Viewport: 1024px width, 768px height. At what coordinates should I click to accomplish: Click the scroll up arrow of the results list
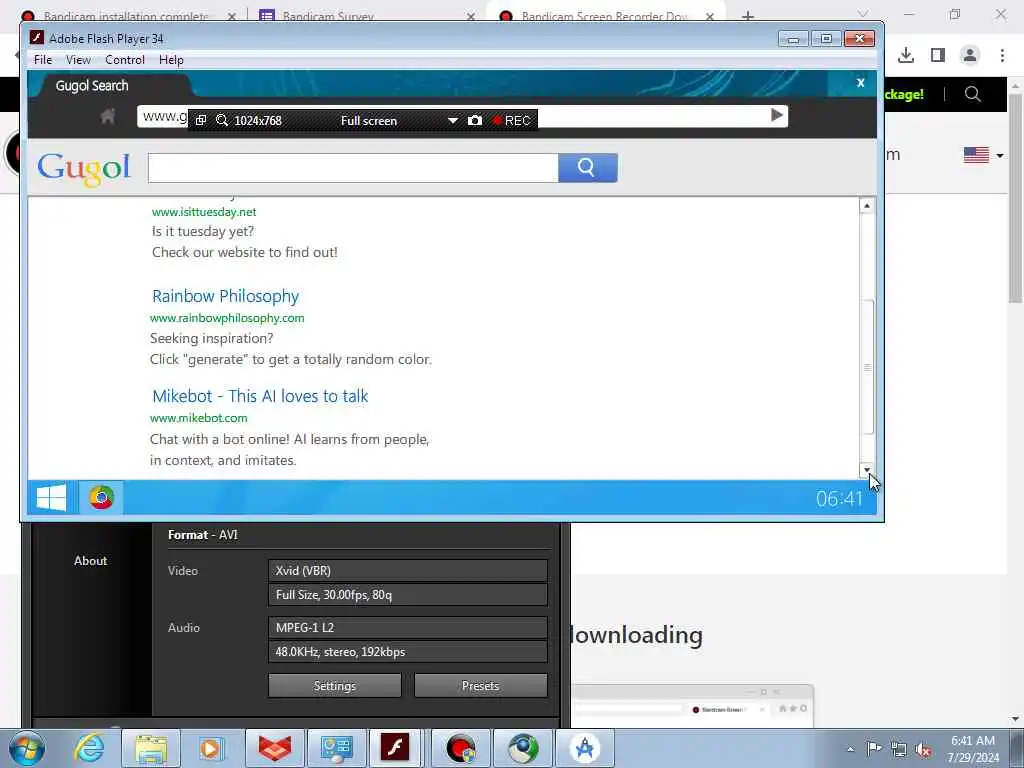click(x=867, y=206)
